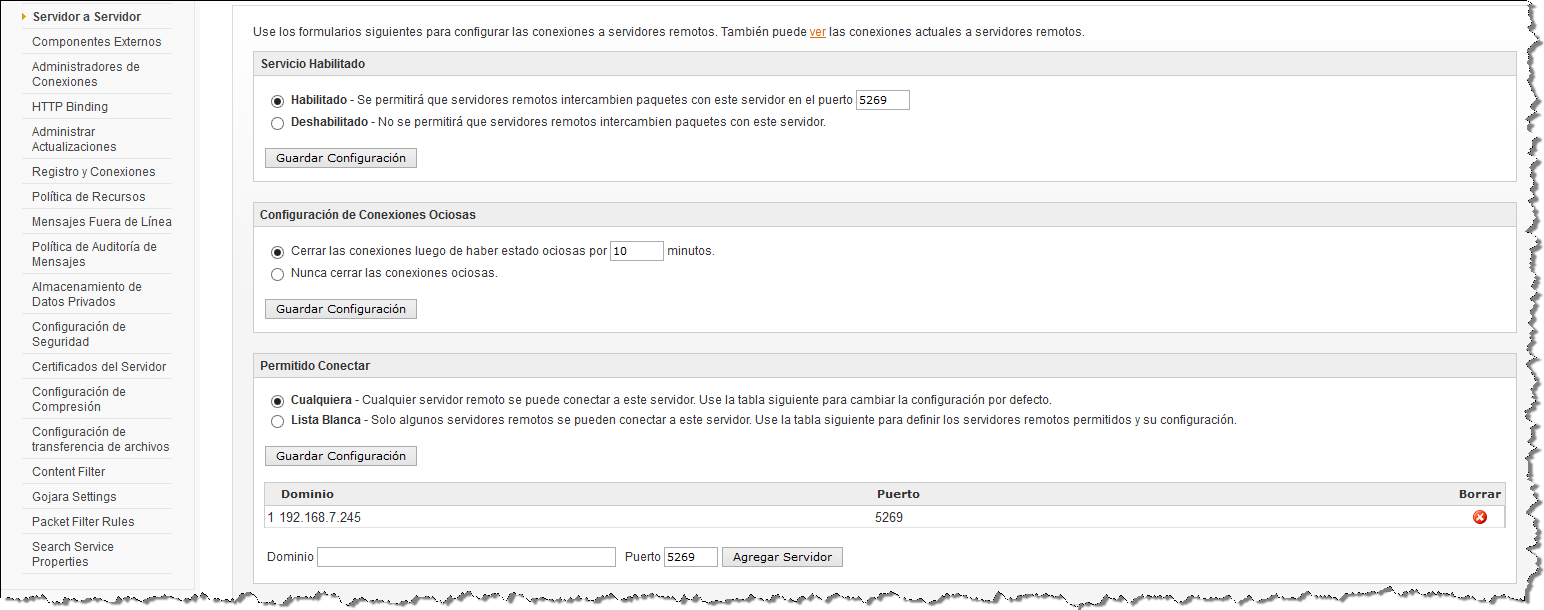
Task: Open Servidor a Servidor sidebar item
Action: [x=86, y=17]
